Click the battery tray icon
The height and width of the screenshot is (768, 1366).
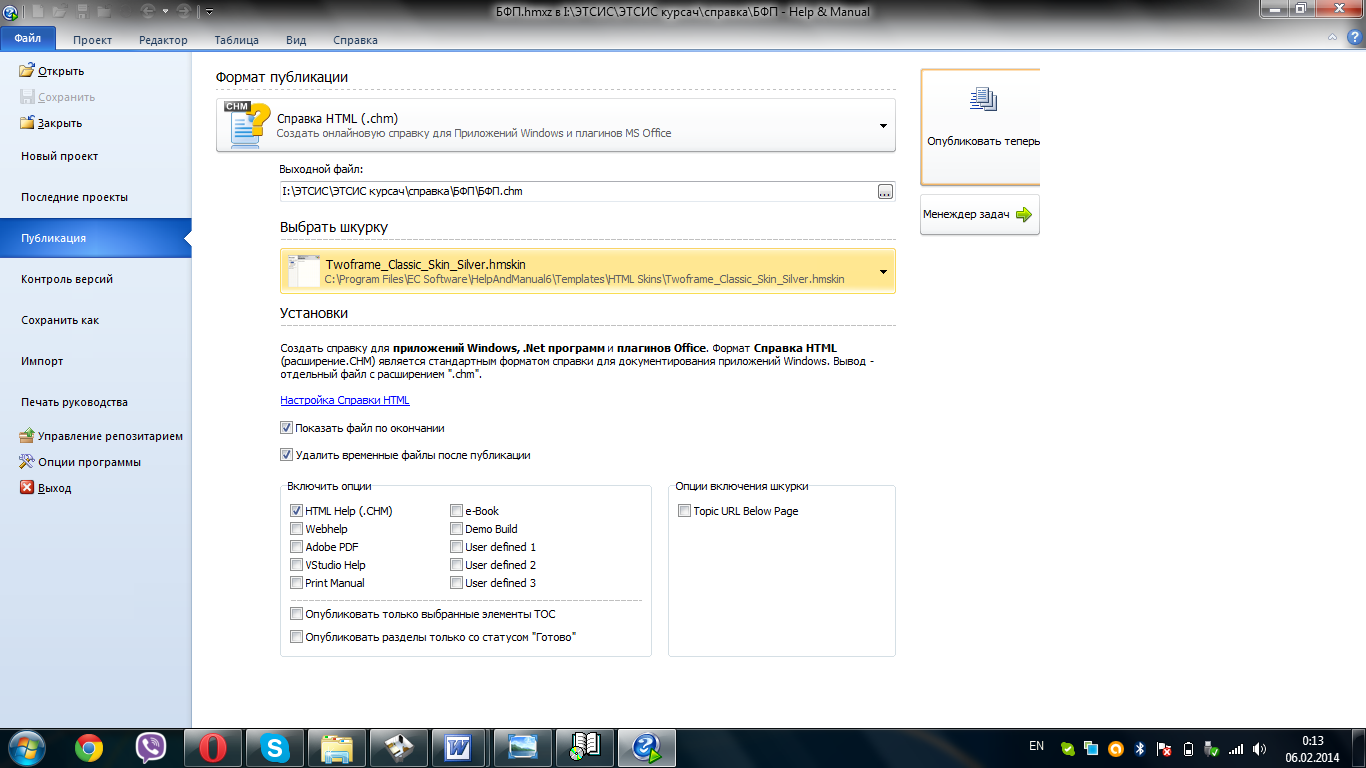point(1188,748)
